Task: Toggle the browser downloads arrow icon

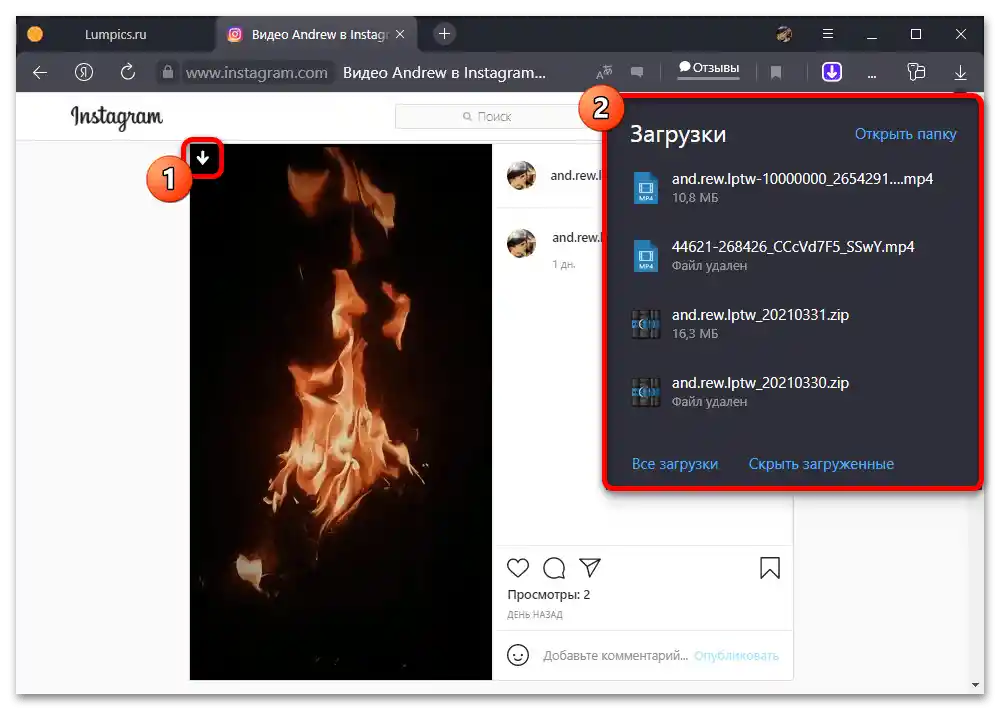Action: 960,73
